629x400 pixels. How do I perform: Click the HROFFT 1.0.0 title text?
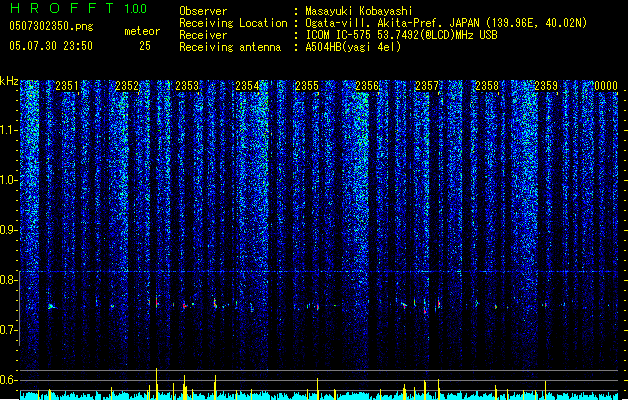click(78, 8)
